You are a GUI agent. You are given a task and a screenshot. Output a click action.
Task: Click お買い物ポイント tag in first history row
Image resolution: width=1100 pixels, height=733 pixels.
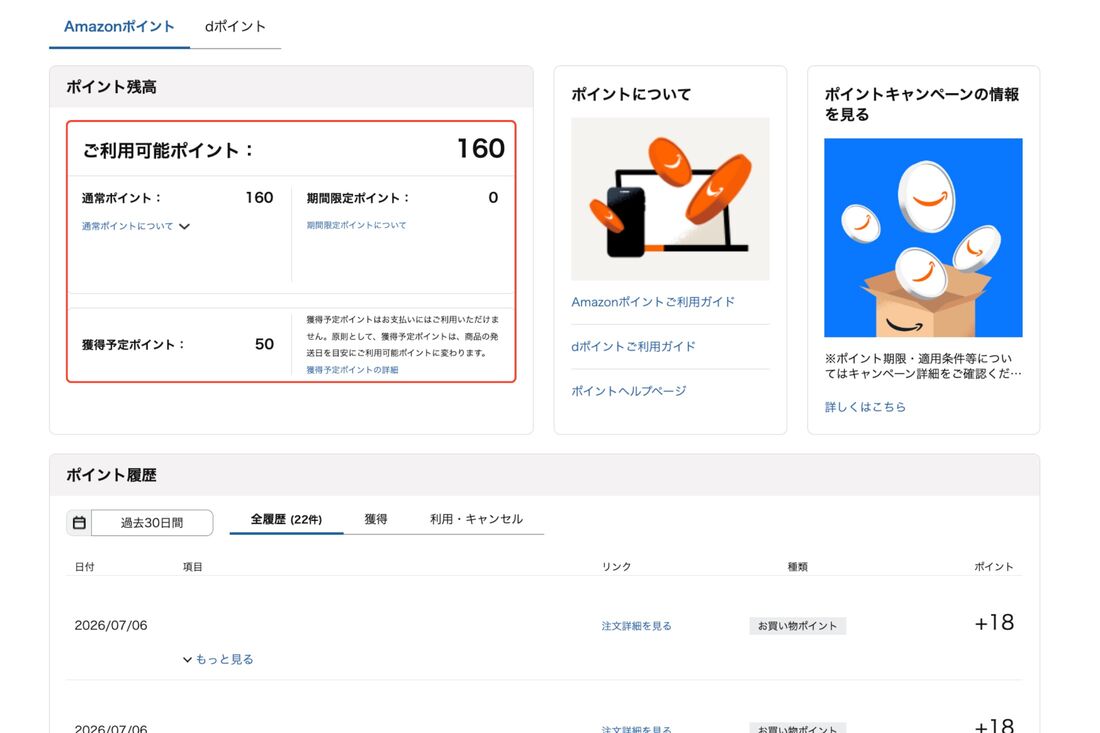point(798,626)
